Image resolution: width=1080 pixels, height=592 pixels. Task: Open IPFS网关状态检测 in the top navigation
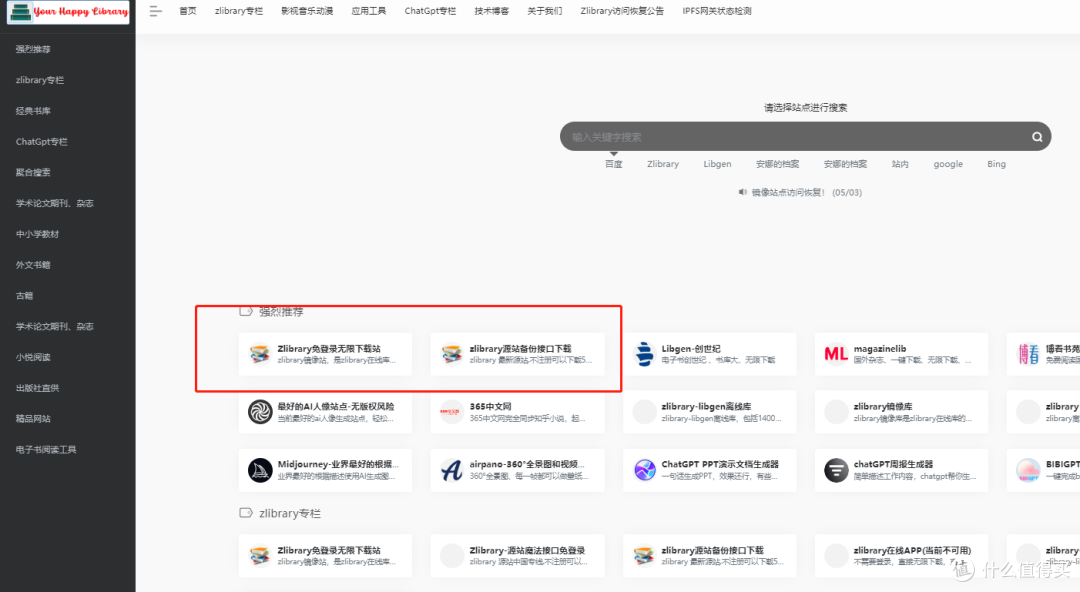[x=717, y=11]
